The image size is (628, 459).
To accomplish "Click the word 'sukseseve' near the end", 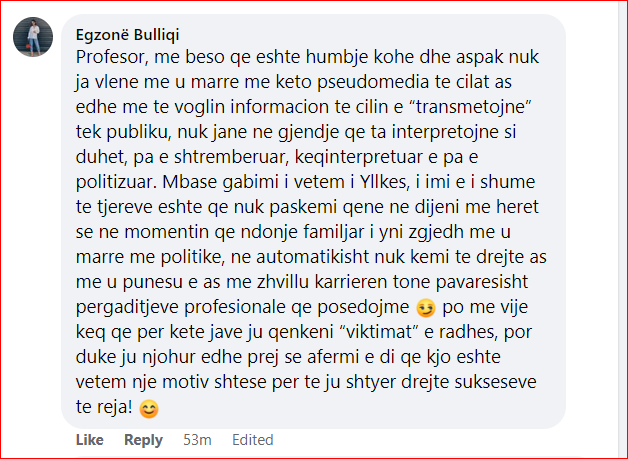I will tap(495, 382).
